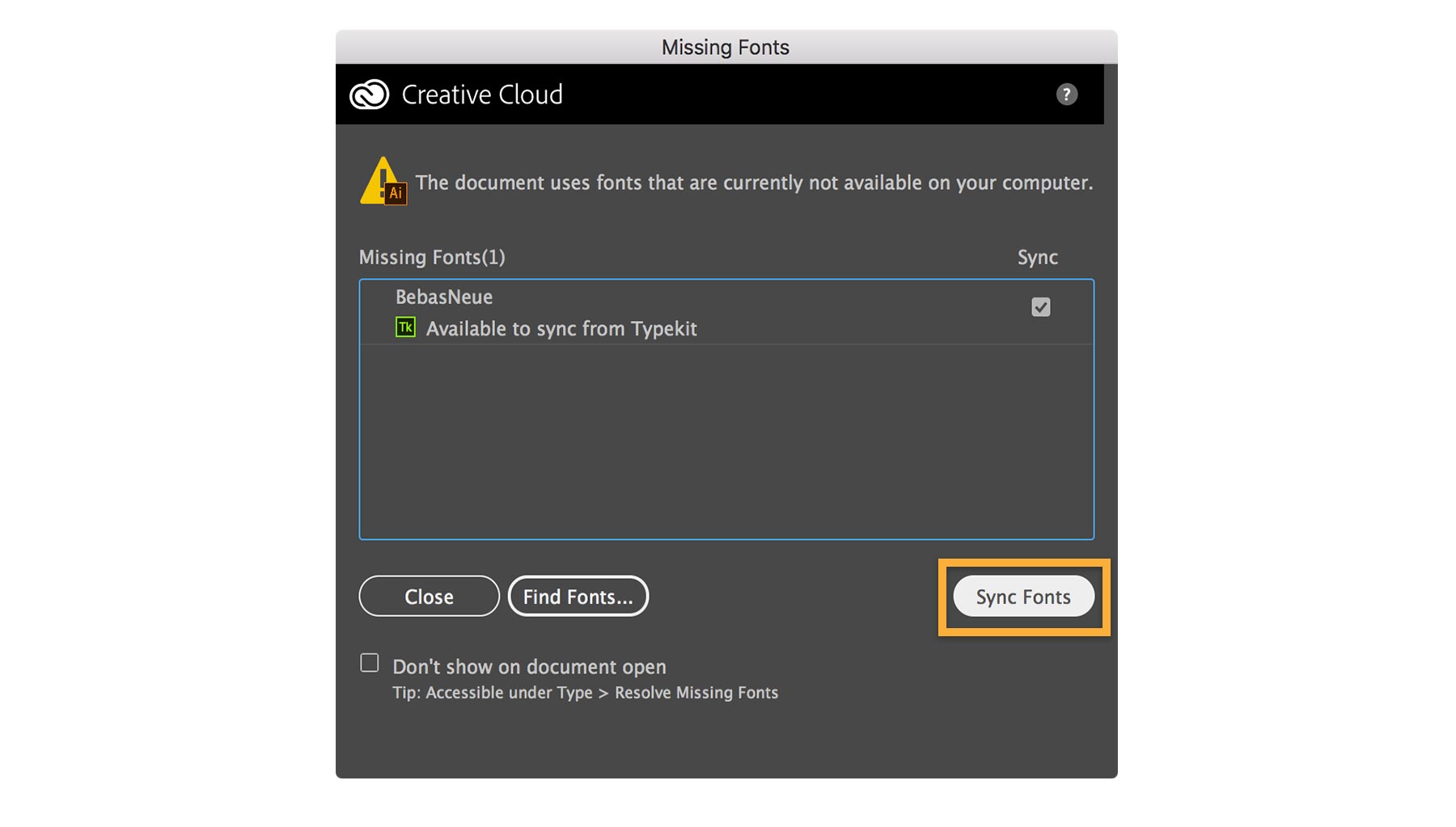Click the Sync Fonts button
The width and height of the screenshot is (1456, 827).
(x=1023, y=597)
